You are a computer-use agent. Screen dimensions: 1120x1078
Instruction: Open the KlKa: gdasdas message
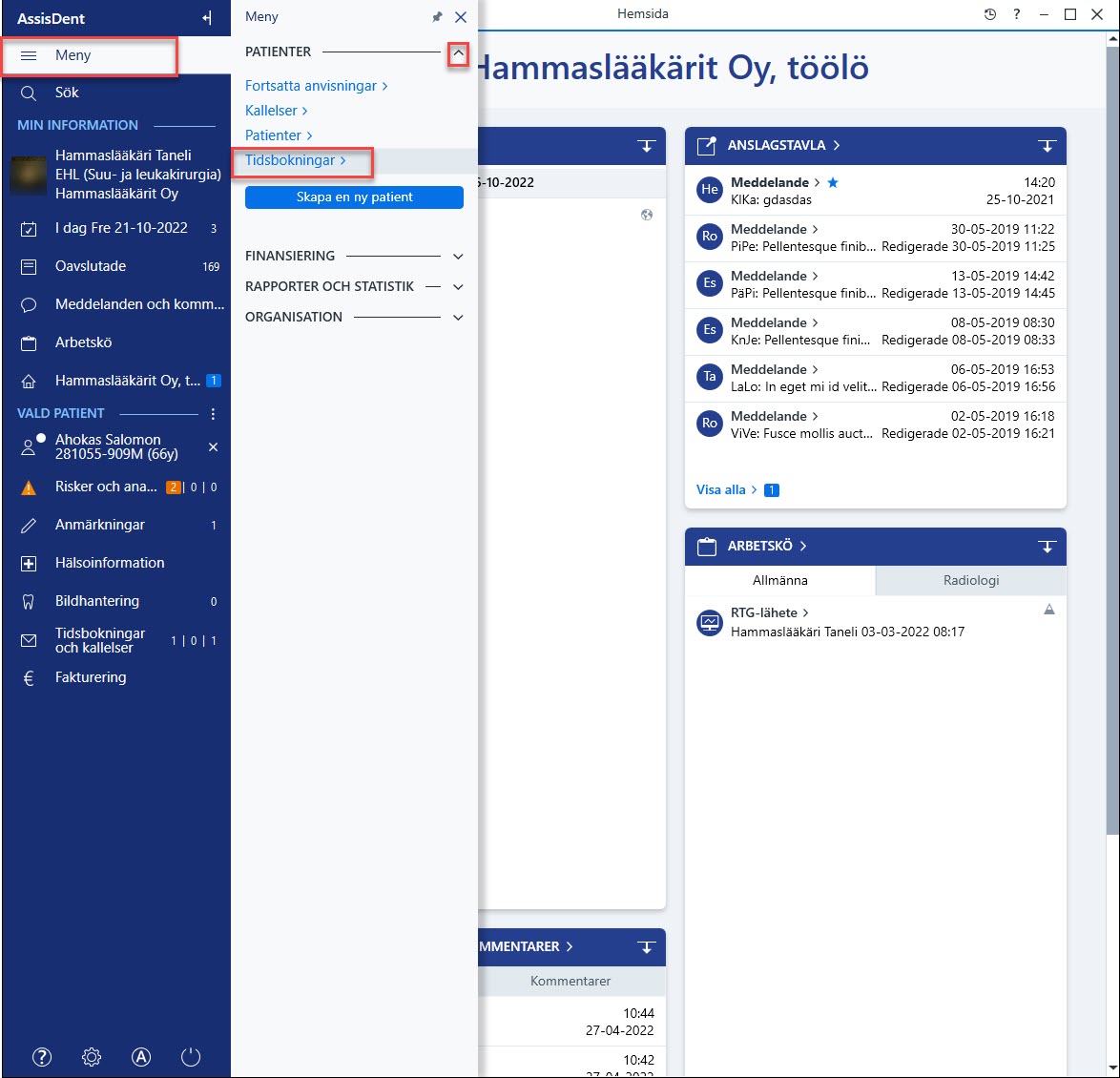coord(875,192)
